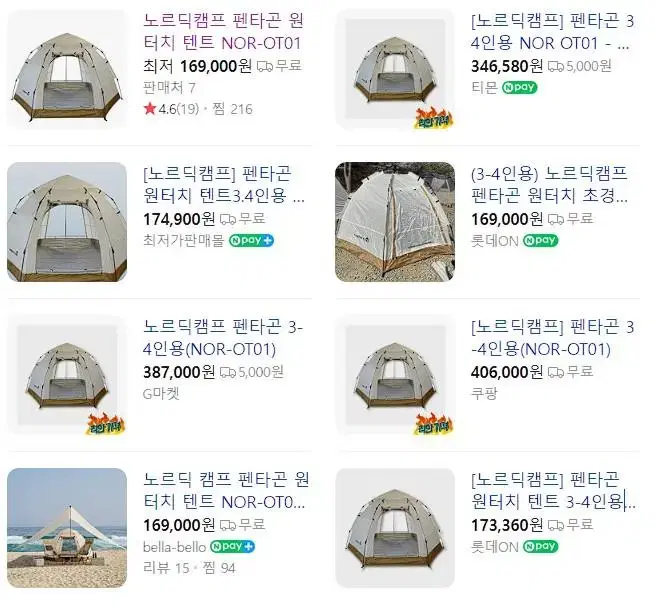Open (3-4인용) 노르딕캠프 펜타곤 원터치 초경 link
The image size is (655, 605).
(549, 184)
